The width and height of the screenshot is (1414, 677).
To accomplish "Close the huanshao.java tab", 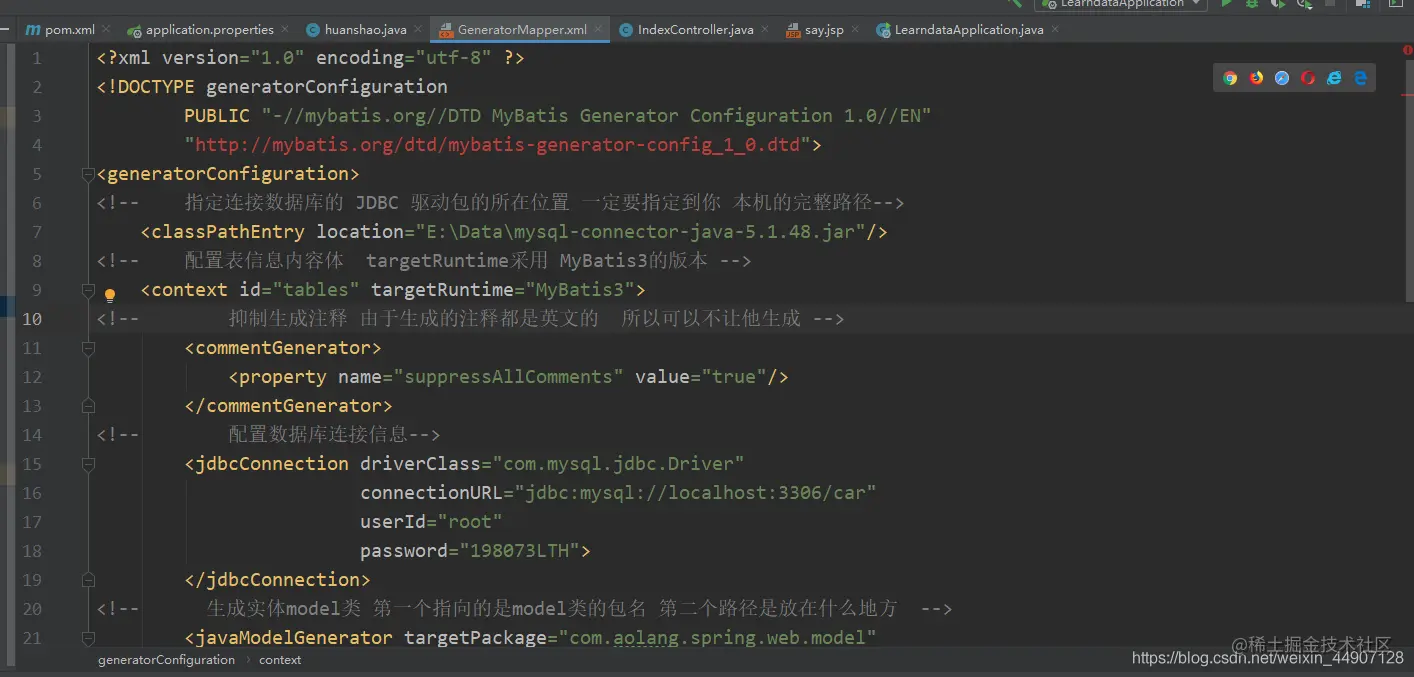I will (x=418, y=30).
